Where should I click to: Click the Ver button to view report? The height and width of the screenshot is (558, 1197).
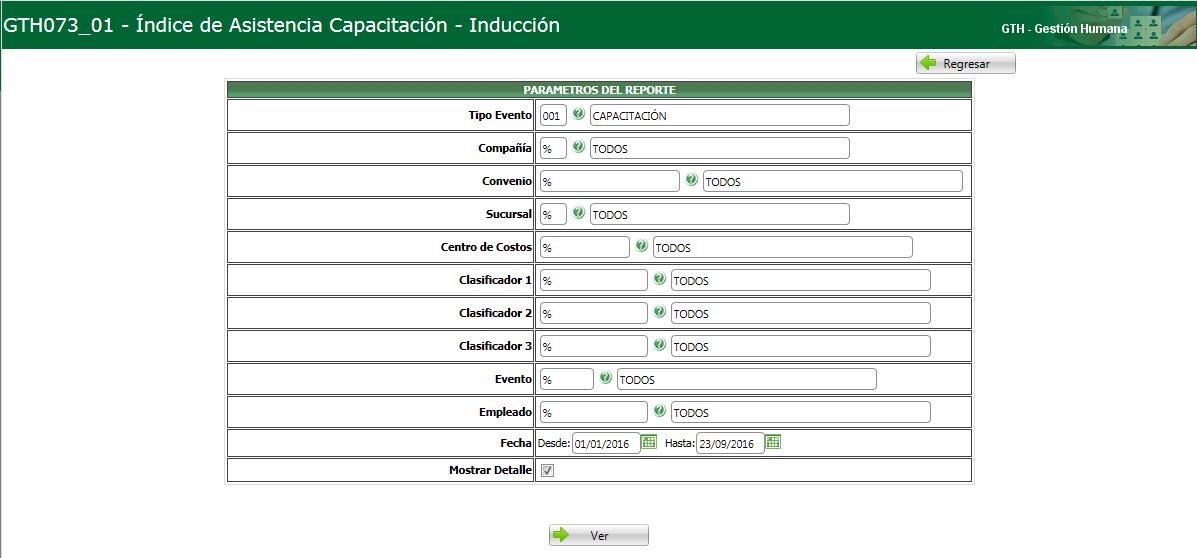(x=598, y=535)
